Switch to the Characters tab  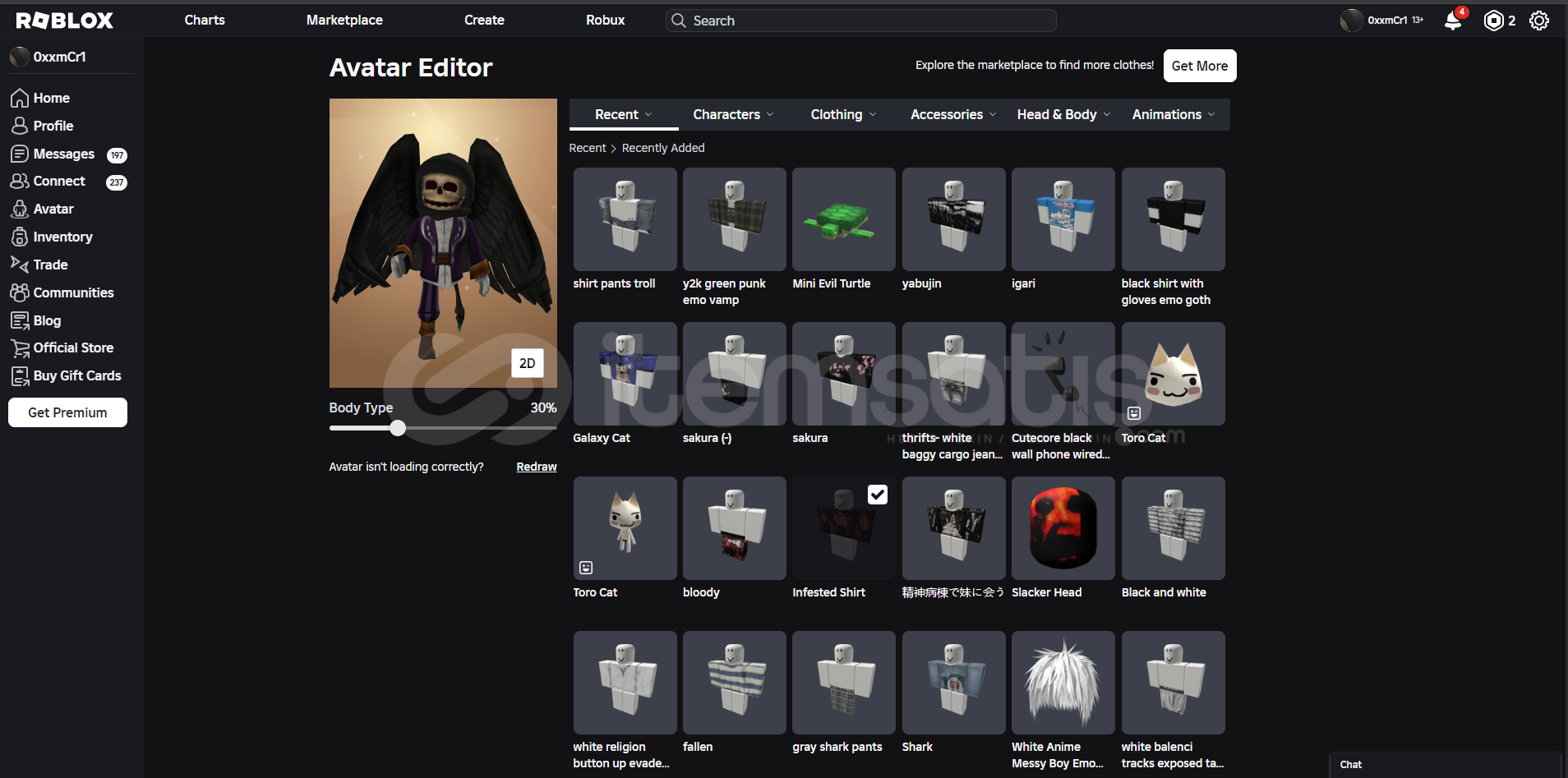pos(733,115)
